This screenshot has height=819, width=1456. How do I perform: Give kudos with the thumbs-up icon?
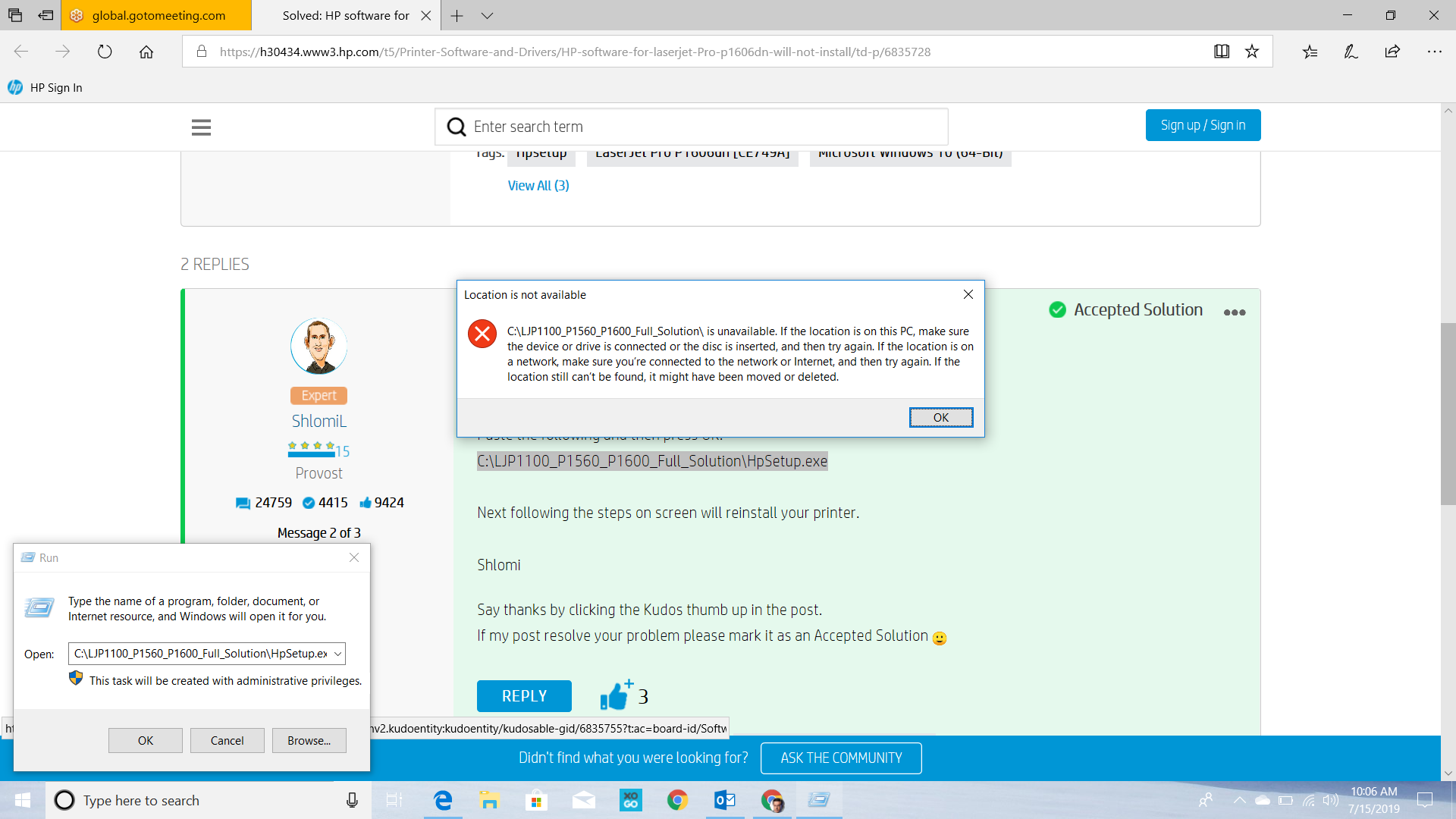coord(616,695)
